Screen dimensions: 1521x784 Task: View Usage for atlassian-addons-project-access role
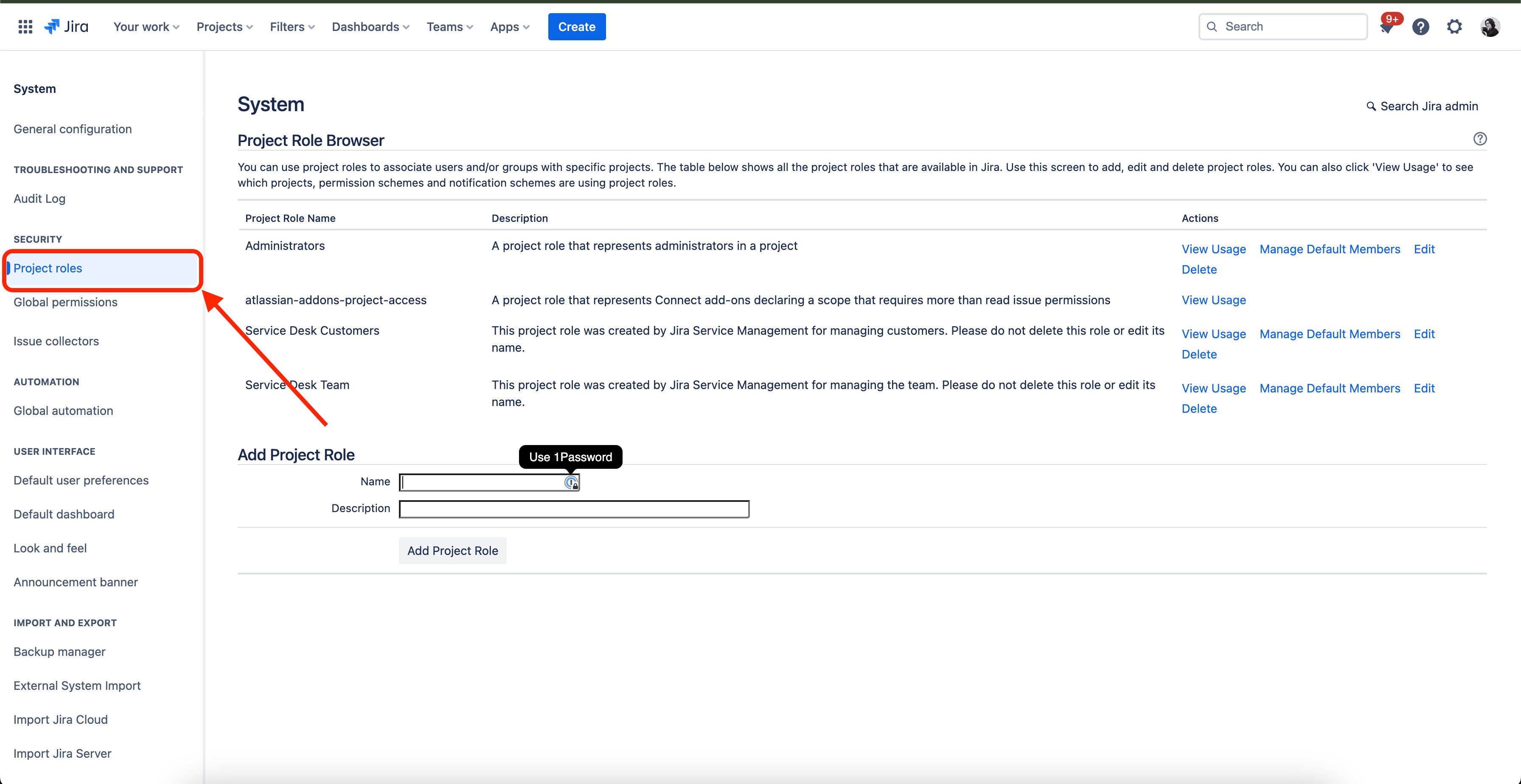pyautogui.click(x=1213, y=300)
